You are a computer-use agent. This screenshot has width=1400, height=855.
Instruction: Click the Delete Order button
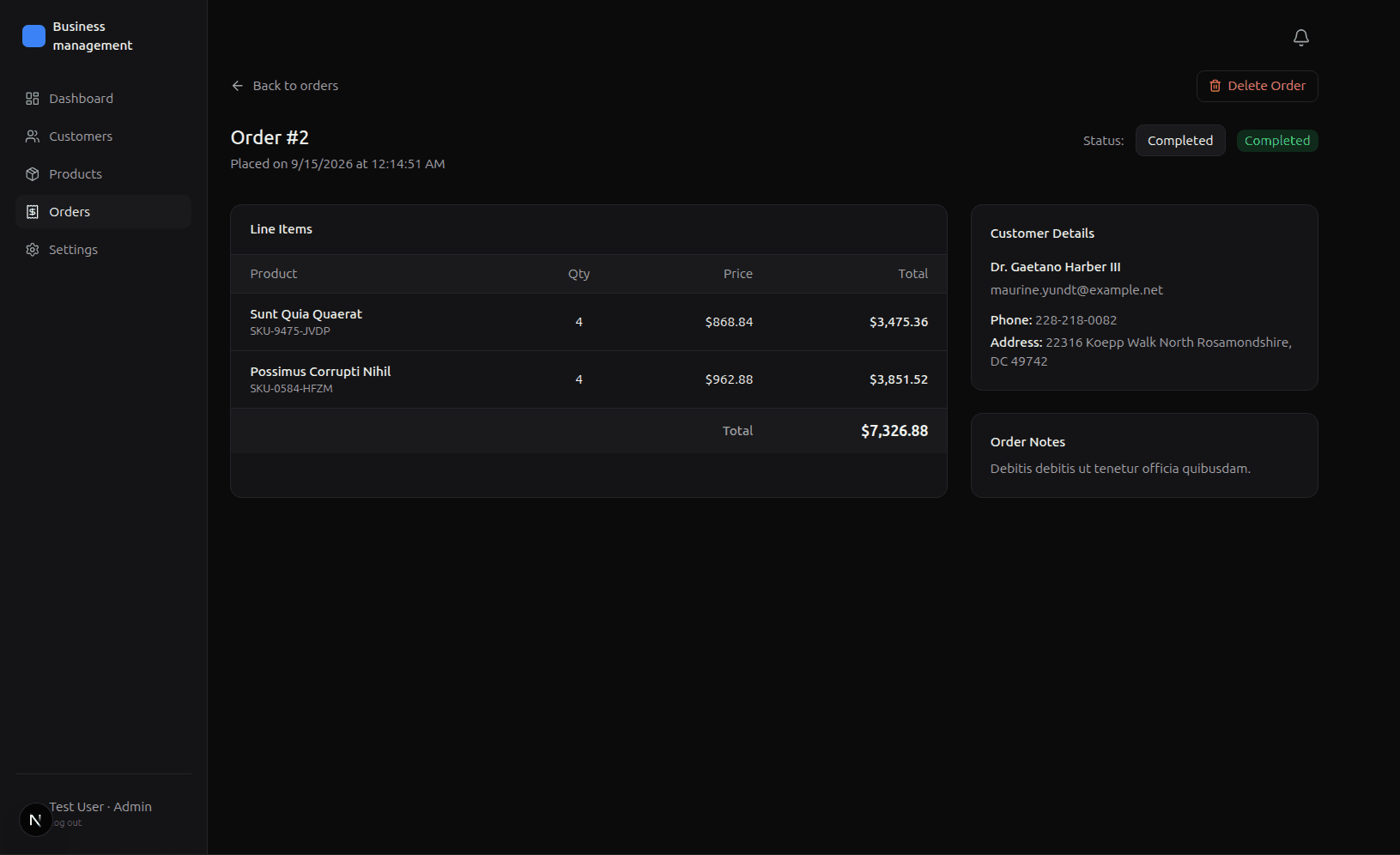[1257, 86]
